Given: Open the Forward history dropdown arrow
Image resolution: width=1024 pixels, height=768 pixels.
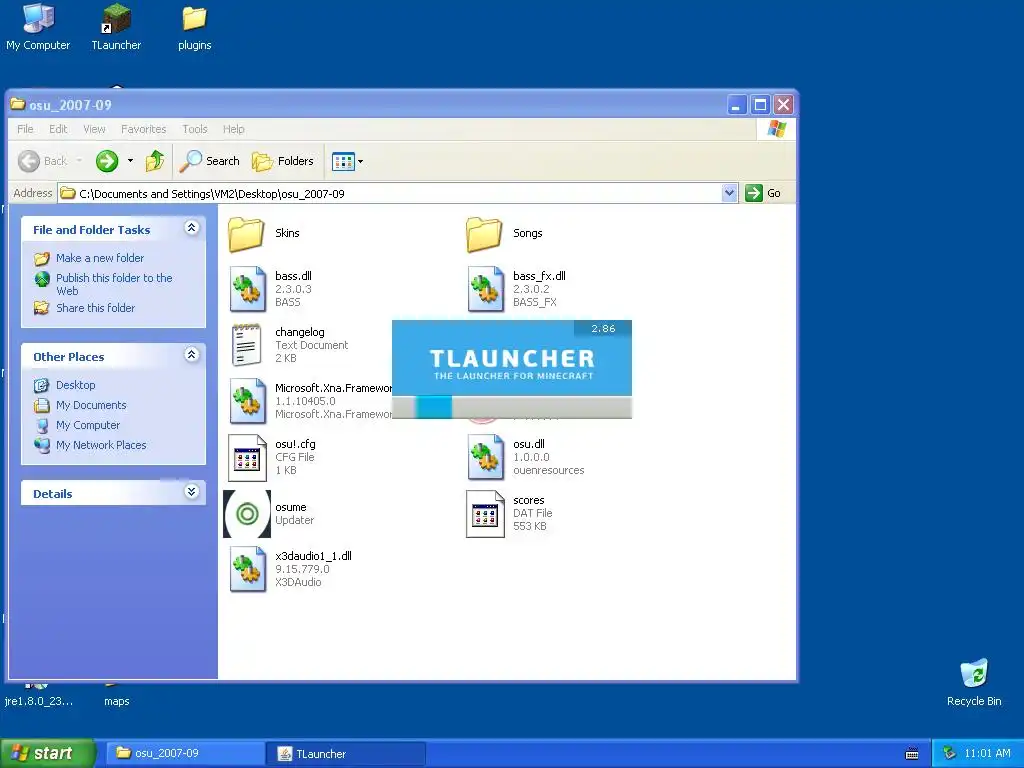Looking at the screenshot, I should coord(130,161).
